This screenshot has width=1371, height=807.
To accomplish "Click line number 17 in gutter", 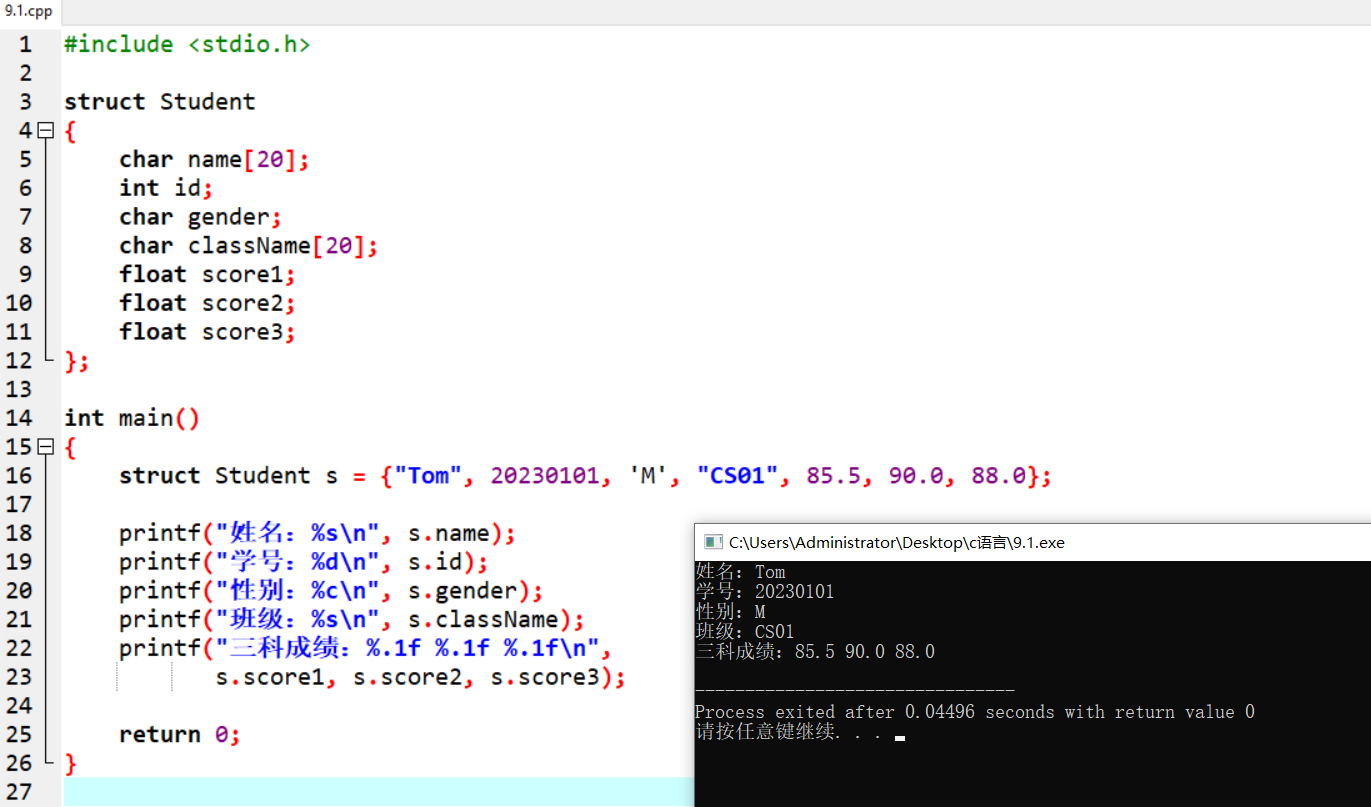I will coord(18,504).
